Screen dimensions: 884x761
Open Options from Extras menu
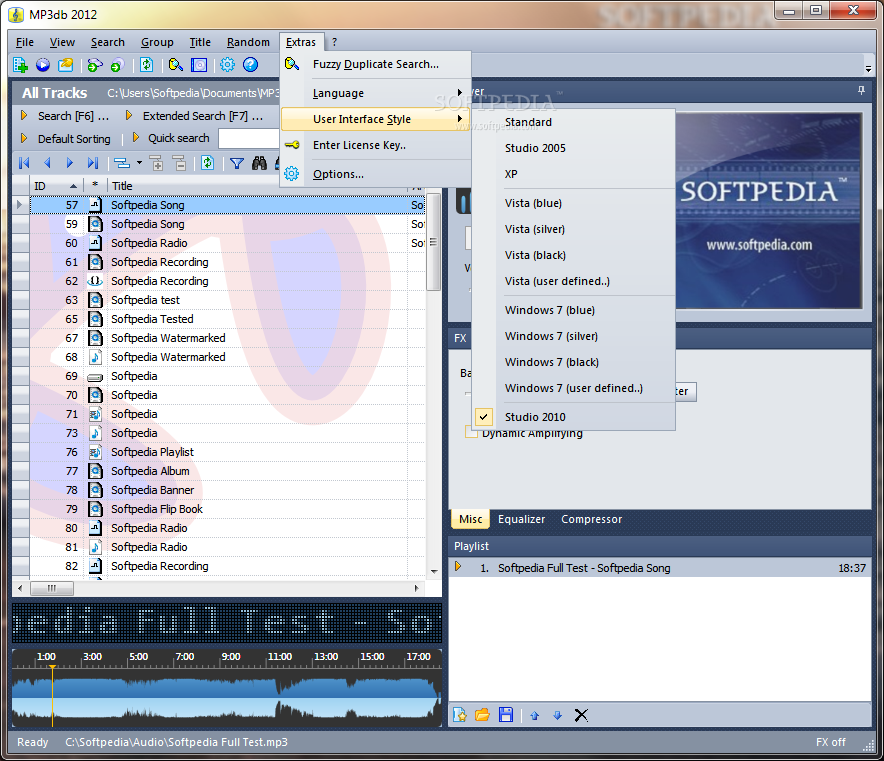[x=375, y=174]
